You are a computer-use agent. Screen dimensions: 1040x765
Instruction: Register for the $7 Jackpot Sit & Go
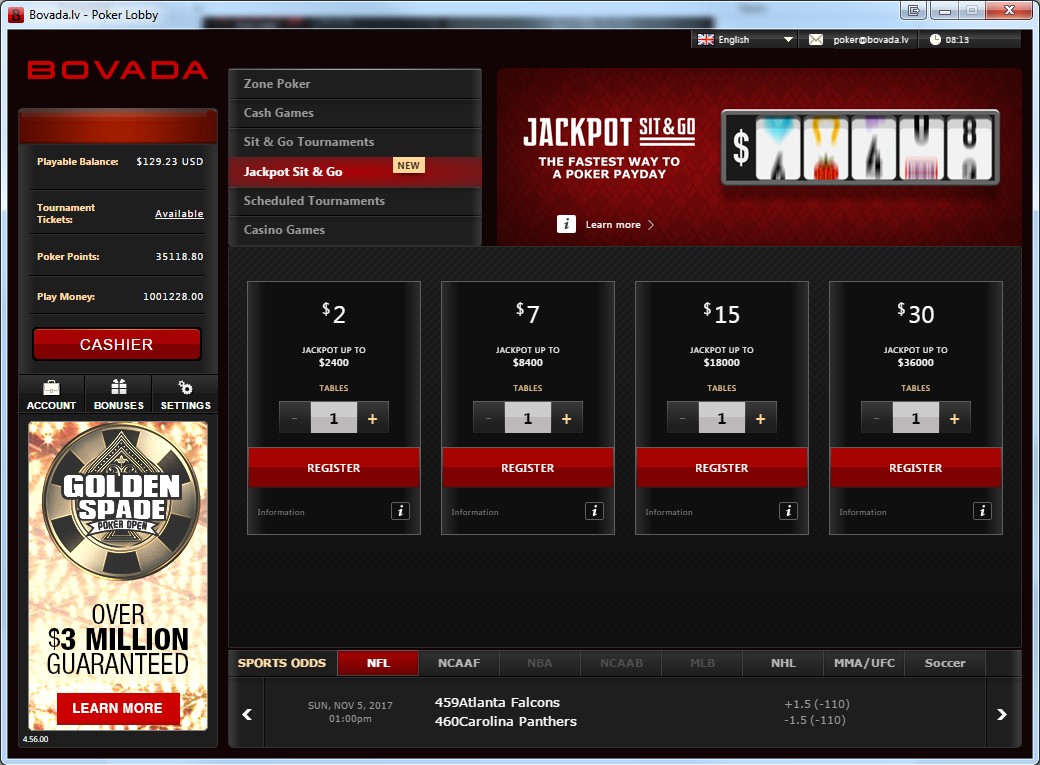[528, 468]
